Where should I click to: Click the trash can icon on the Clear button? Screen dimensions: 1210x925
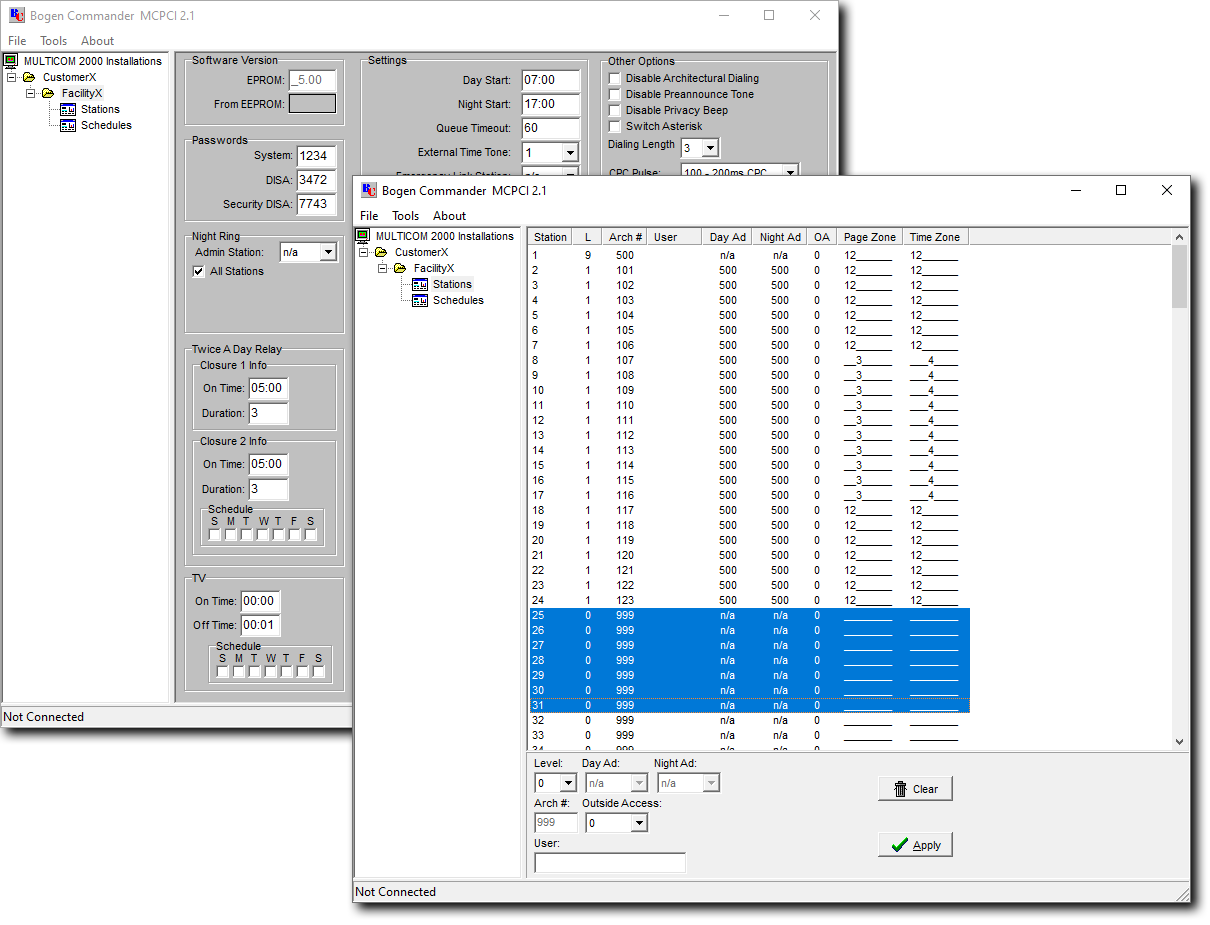point(900,789)
